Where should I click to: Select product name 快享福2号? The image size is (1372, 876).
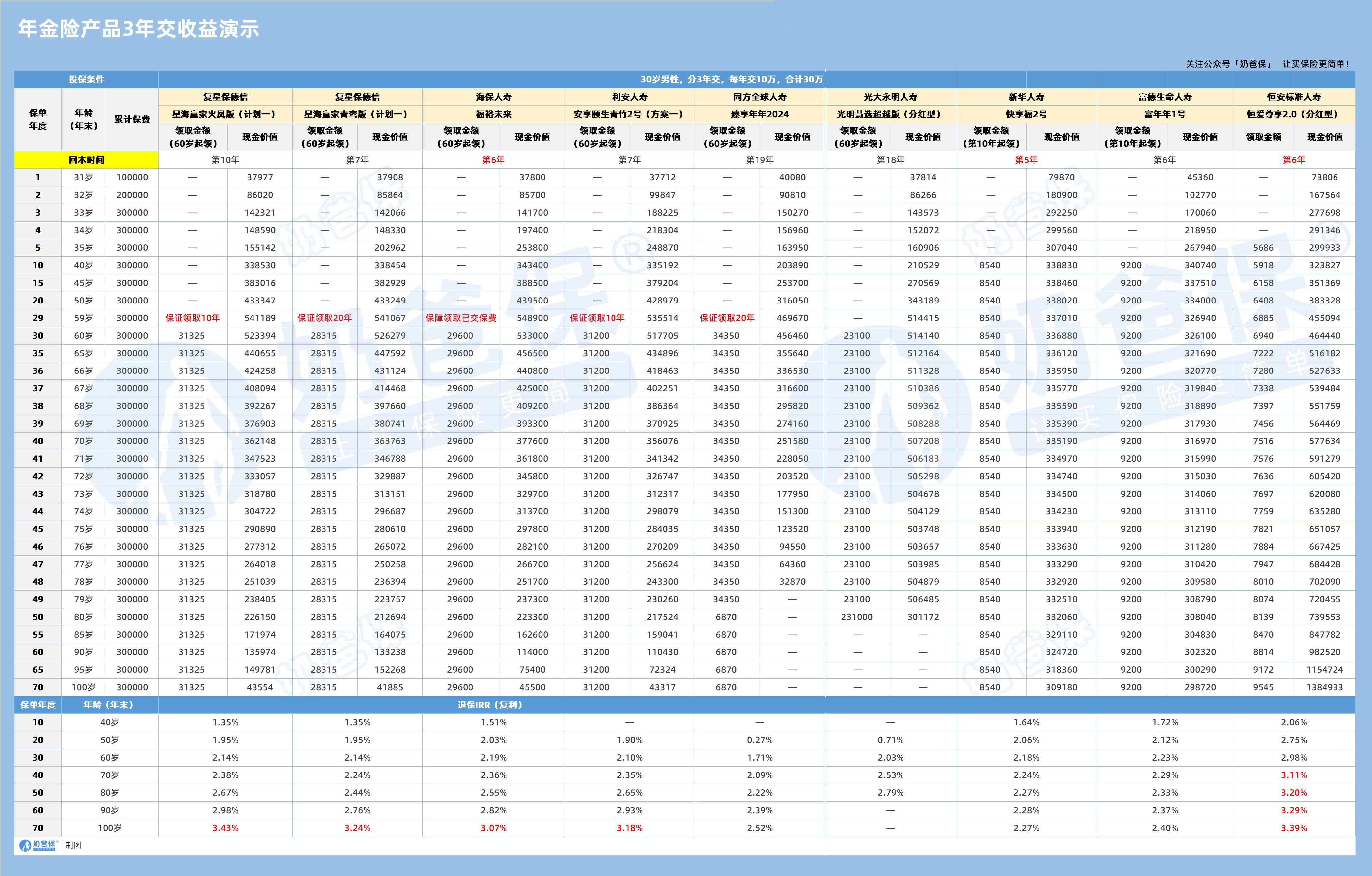tap(1026, 114)
